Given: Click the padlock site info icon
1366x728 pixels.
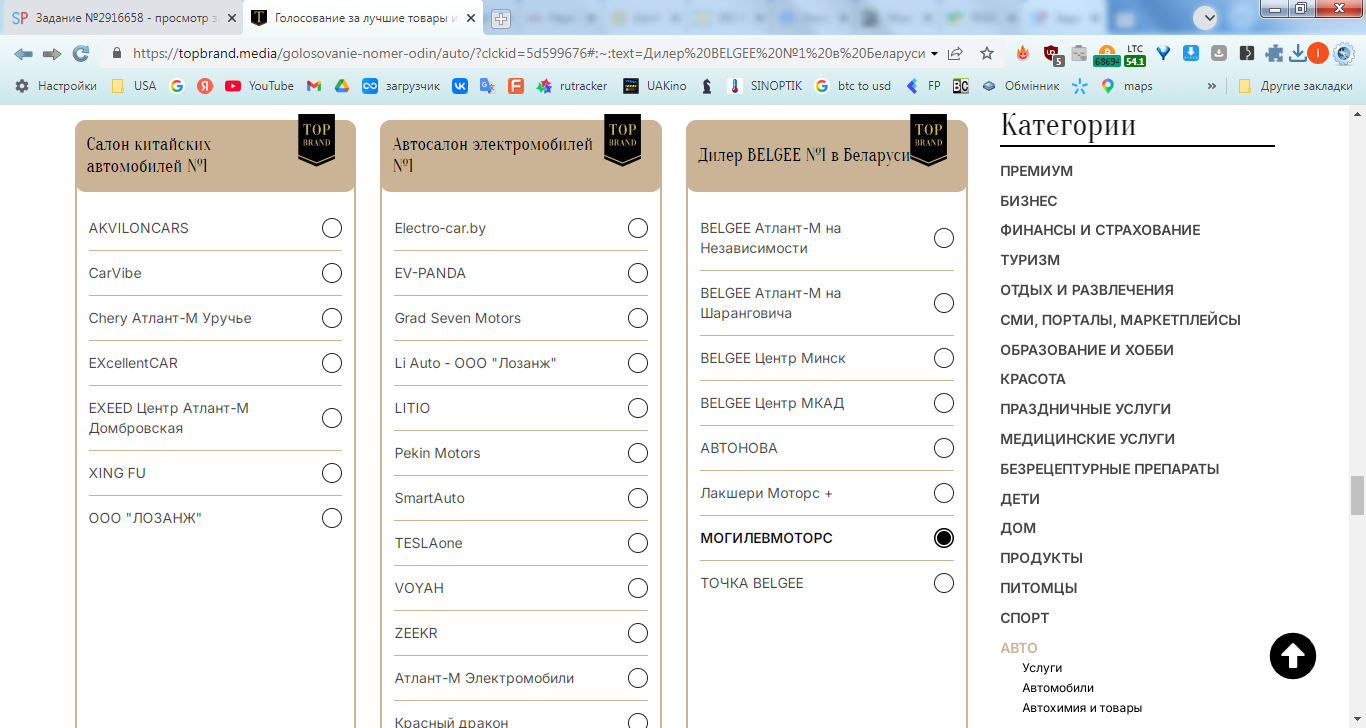Looking at the screenshot, I should point(117,54).
